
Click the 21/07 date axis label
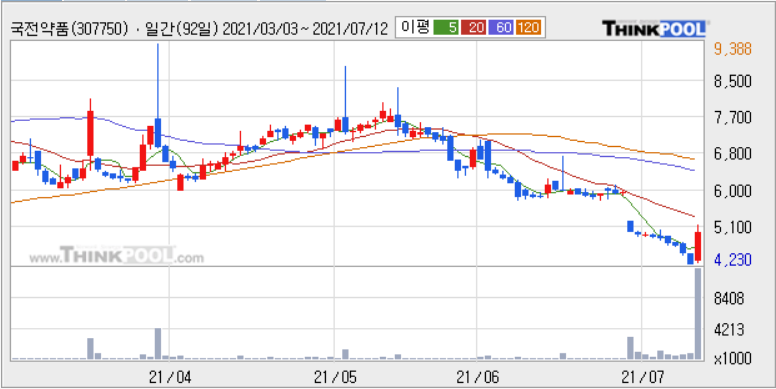coord(641,378)
